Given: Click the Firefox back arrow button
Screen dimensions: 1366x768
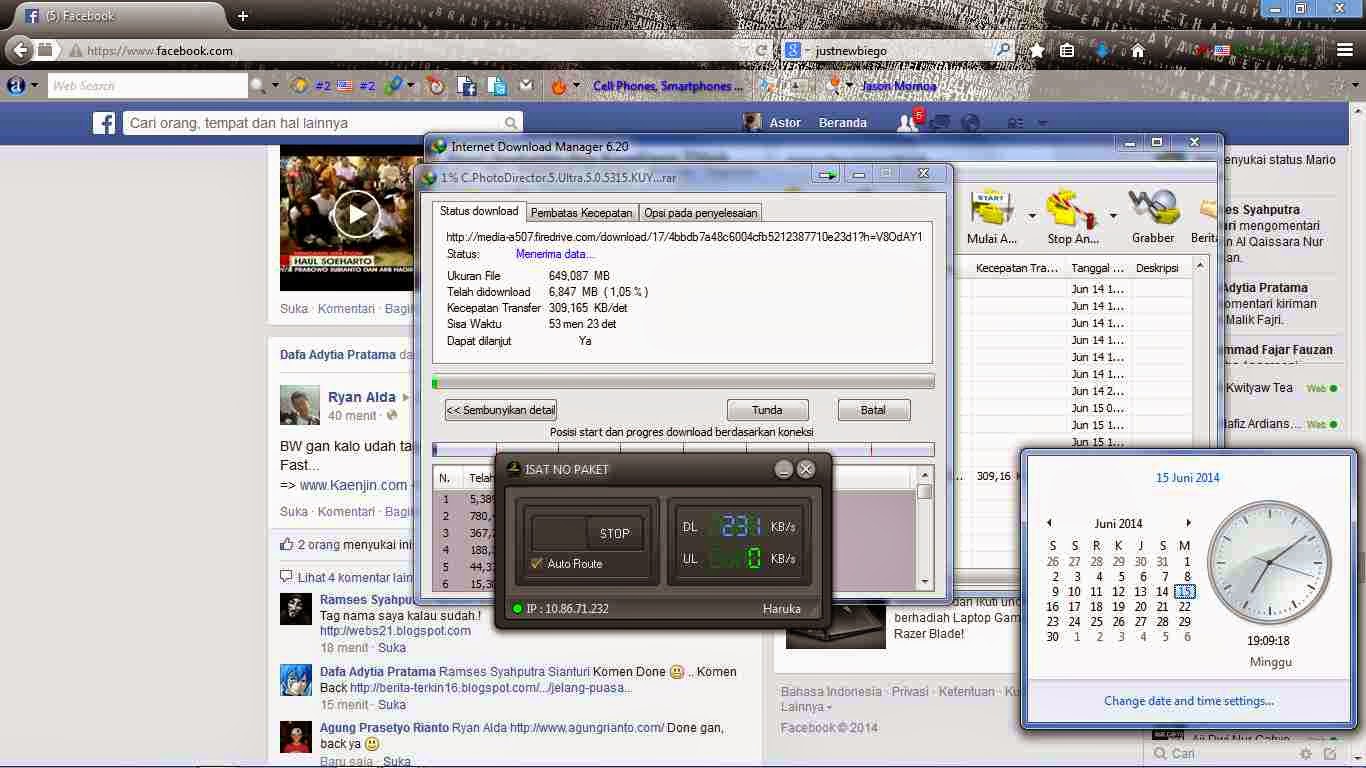Looking at the screenshot, I should coord(19,50).
